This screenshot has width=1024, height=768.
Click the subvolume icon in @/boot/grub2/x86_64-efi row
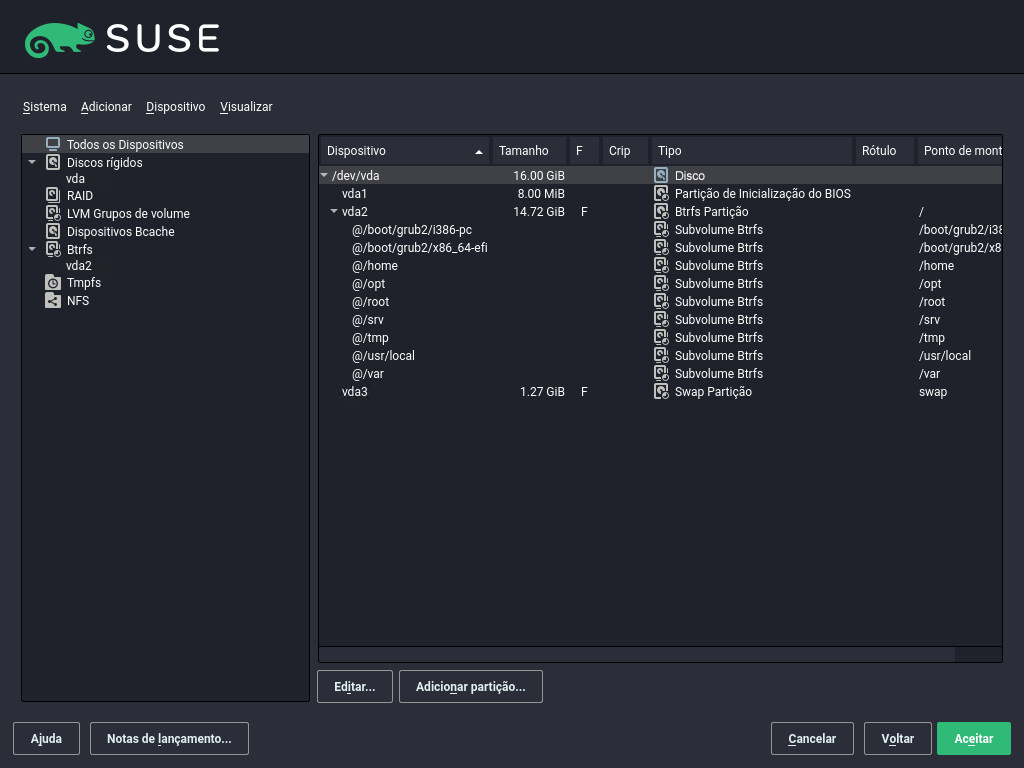pos(661,248)
